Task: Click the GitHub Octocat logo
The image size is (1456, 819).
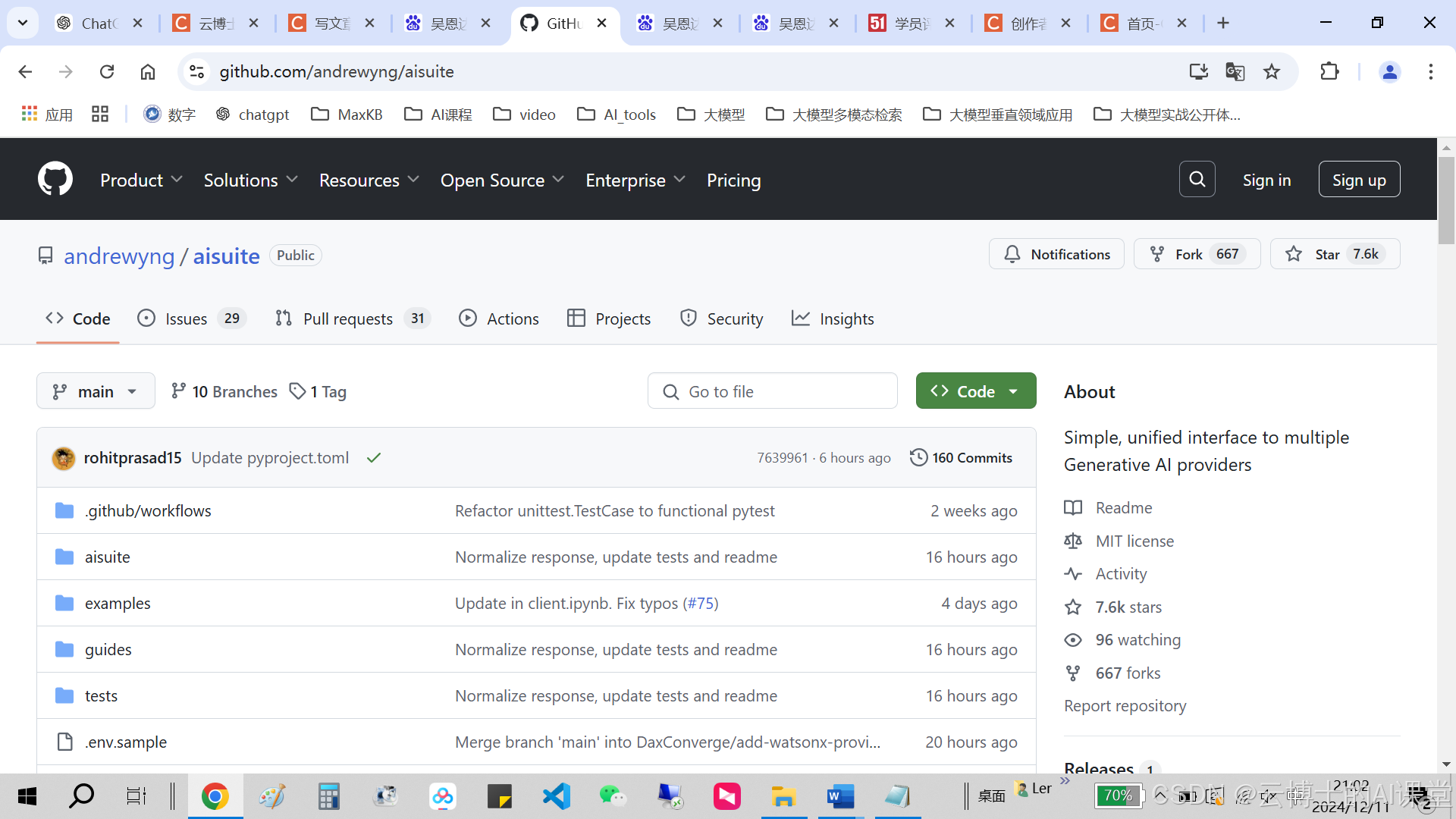Action: coord(55,179)
